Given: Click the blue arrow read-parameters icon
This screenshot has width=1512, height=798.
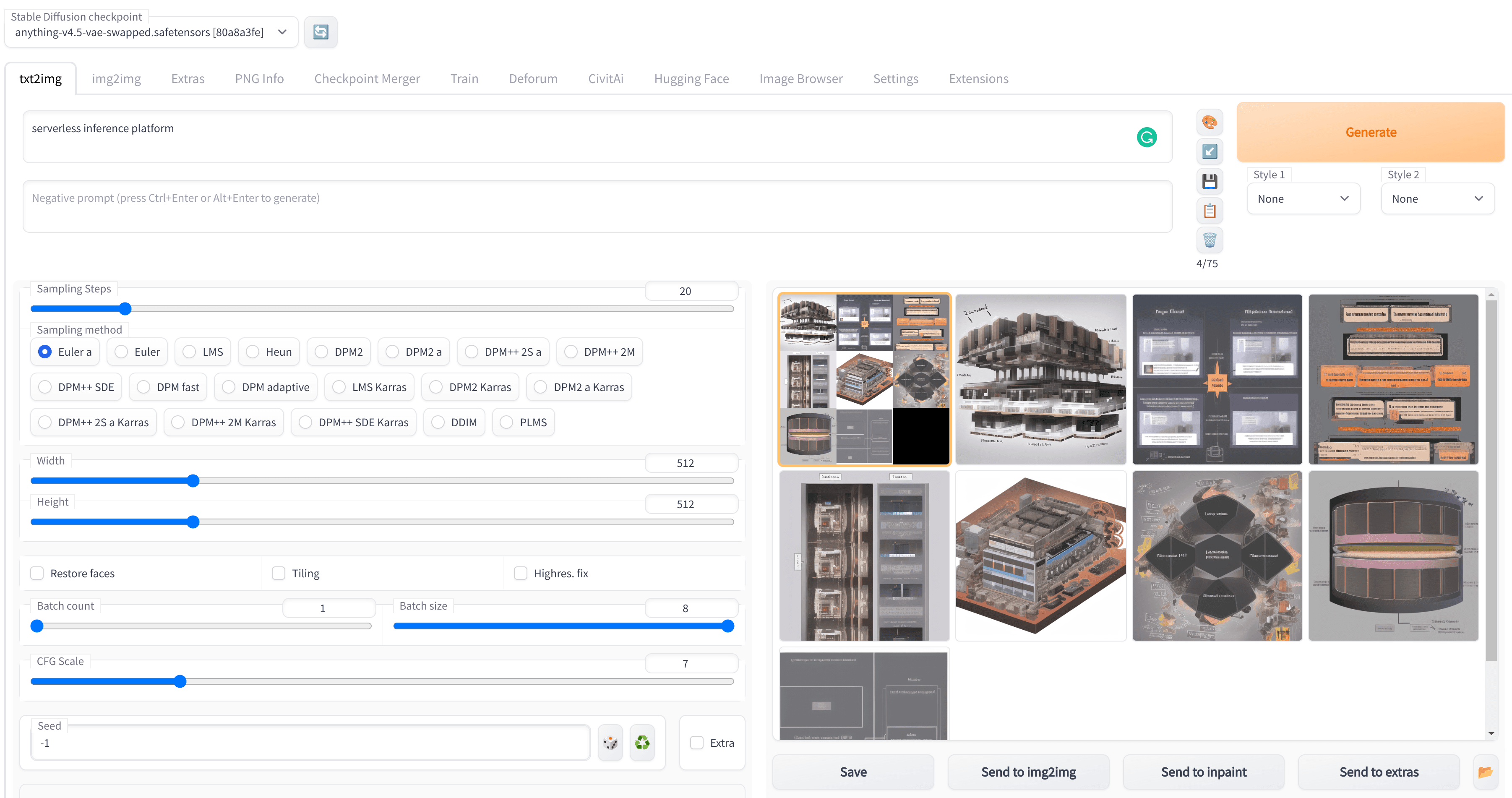Looking at the screenshot, I should tap(1209, 151).
